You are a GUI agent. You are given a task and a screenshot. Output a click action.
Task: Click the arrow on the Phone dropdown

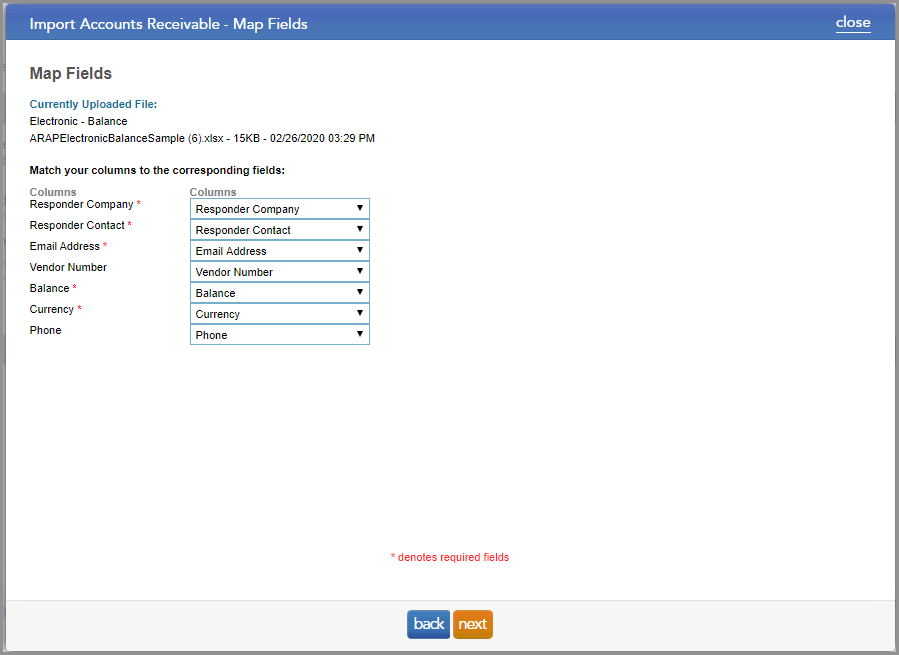click(360, 334)
